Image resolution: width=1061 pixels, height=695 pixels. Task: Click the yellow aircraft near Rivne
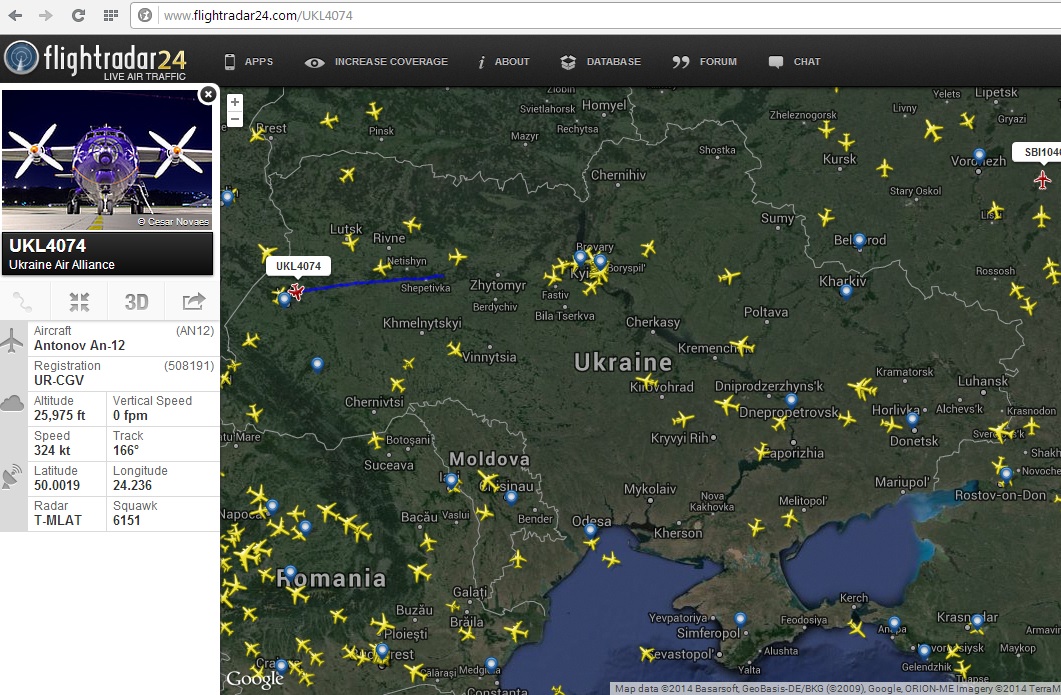[x=412, y=224]
